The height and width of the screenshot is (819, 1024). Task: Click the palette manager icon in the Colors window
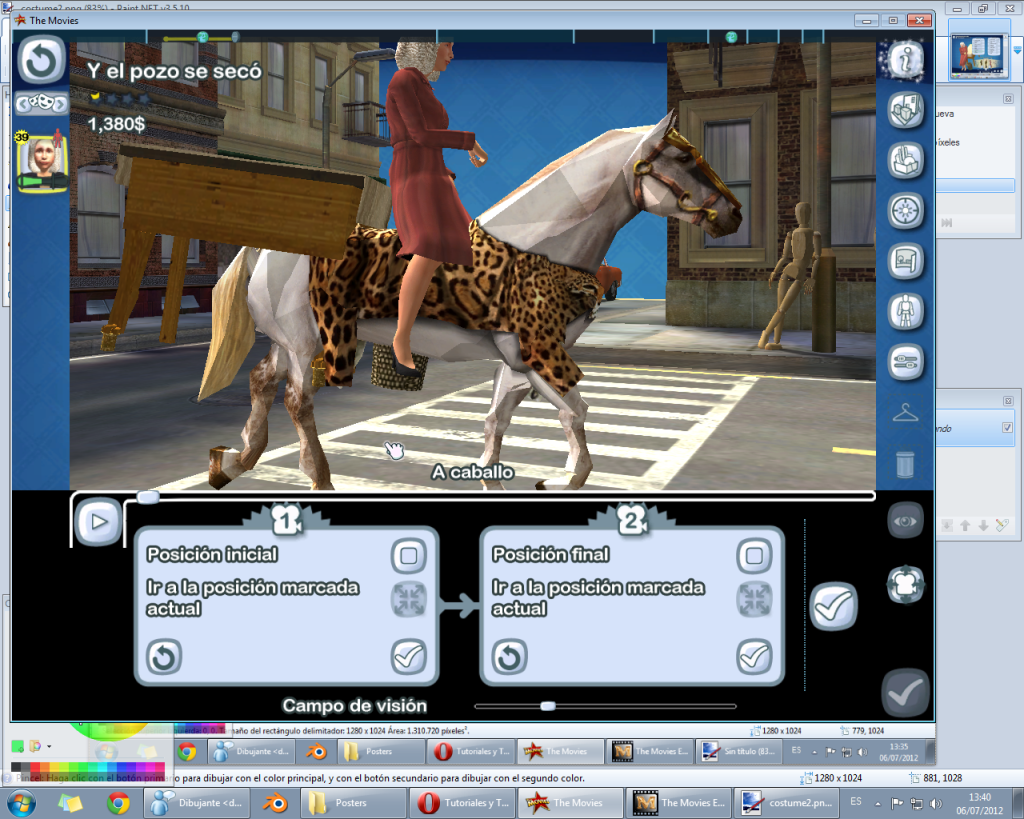point(35,746)
